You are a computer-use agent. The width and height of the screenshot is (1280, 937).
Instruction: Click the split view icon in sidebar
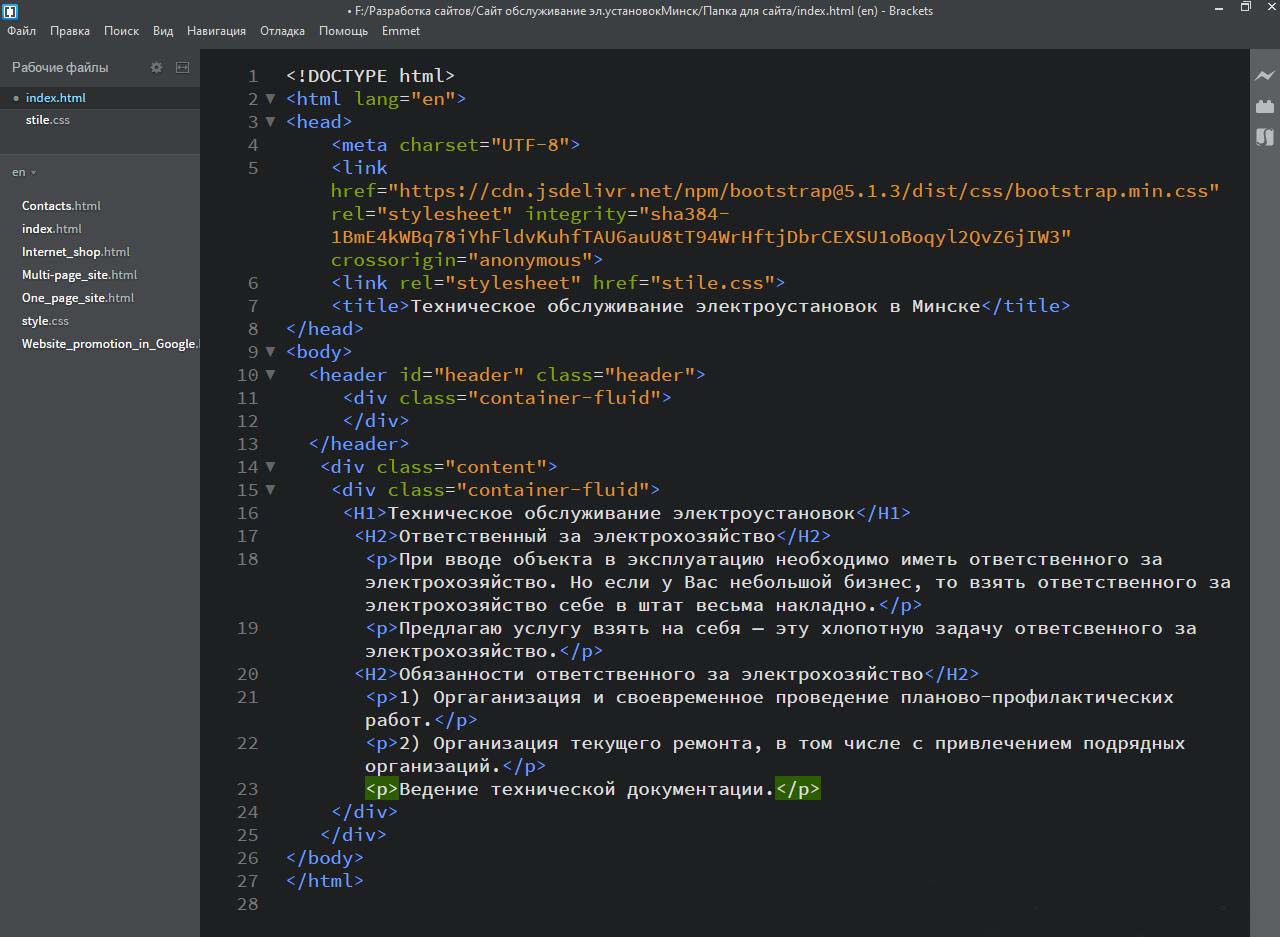click(182, 67)
